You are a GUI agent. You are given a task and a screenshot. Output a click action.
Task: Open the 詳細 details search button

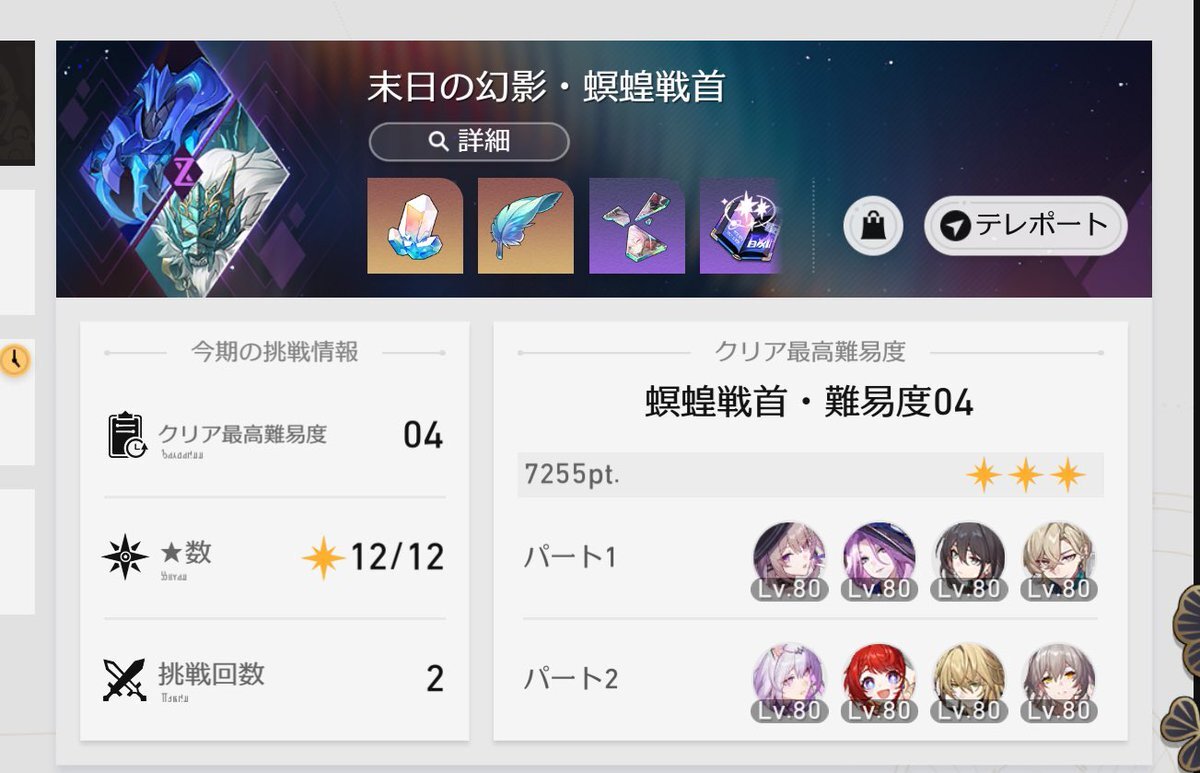469,142
